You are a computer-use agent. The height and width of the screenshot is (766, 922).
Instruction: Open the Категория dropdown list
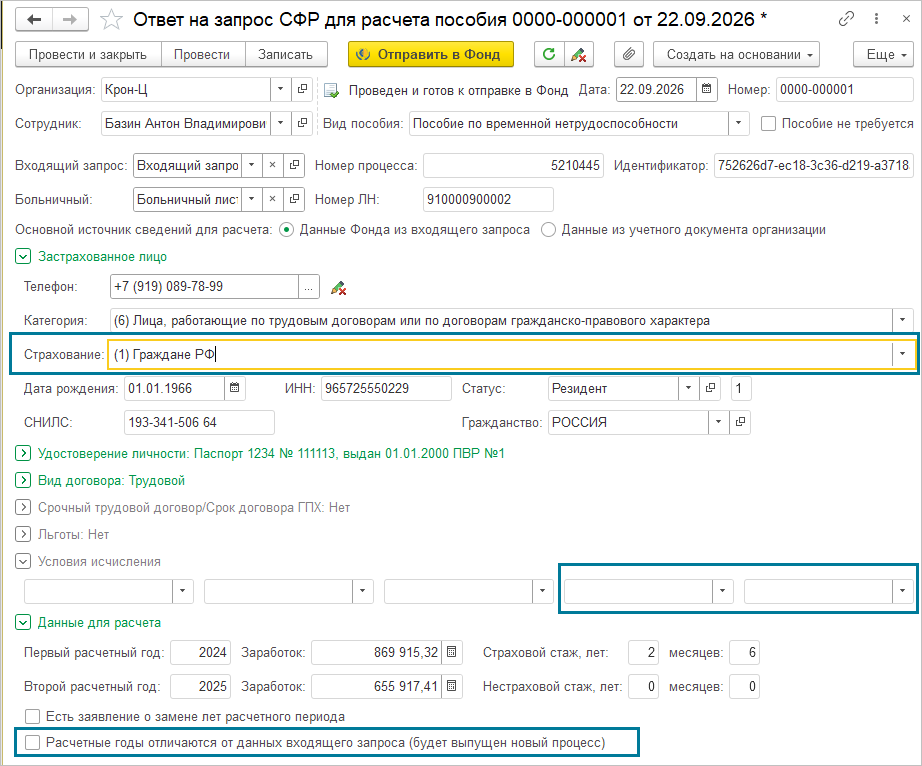(x=902, y=320)
